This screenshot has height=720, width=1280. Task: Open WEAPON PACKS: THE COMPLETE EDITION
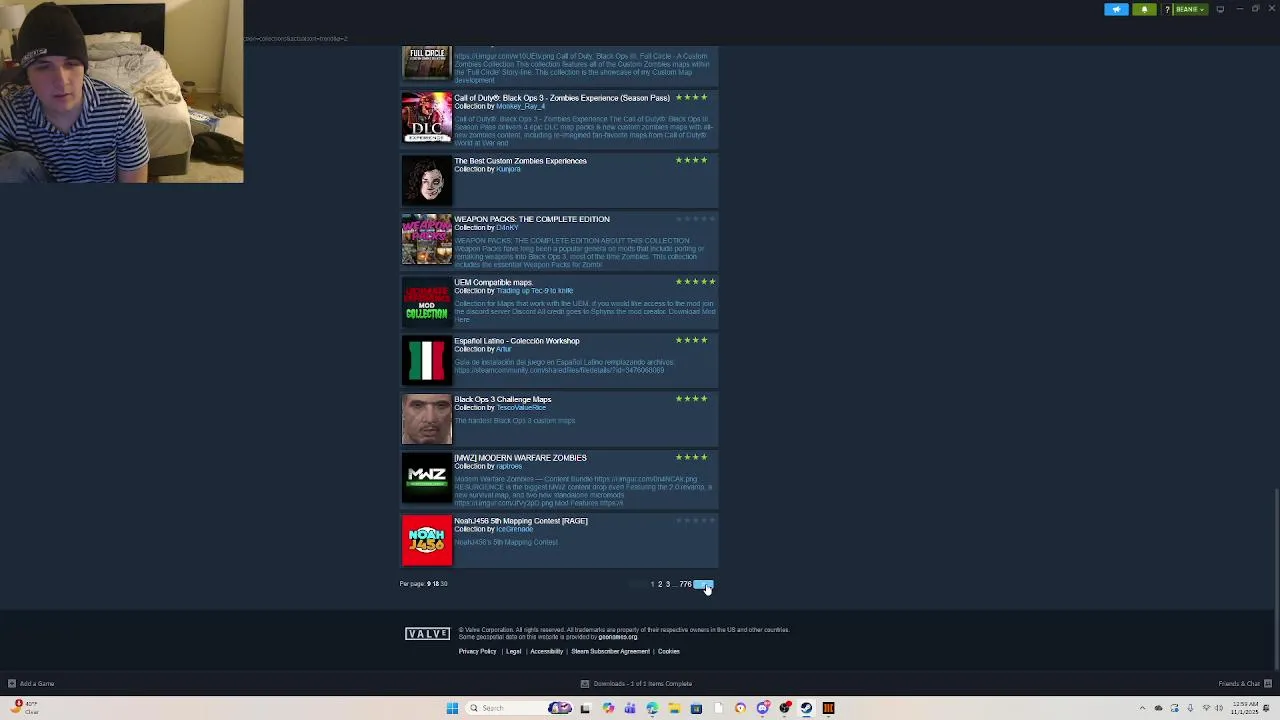[532, 219]
